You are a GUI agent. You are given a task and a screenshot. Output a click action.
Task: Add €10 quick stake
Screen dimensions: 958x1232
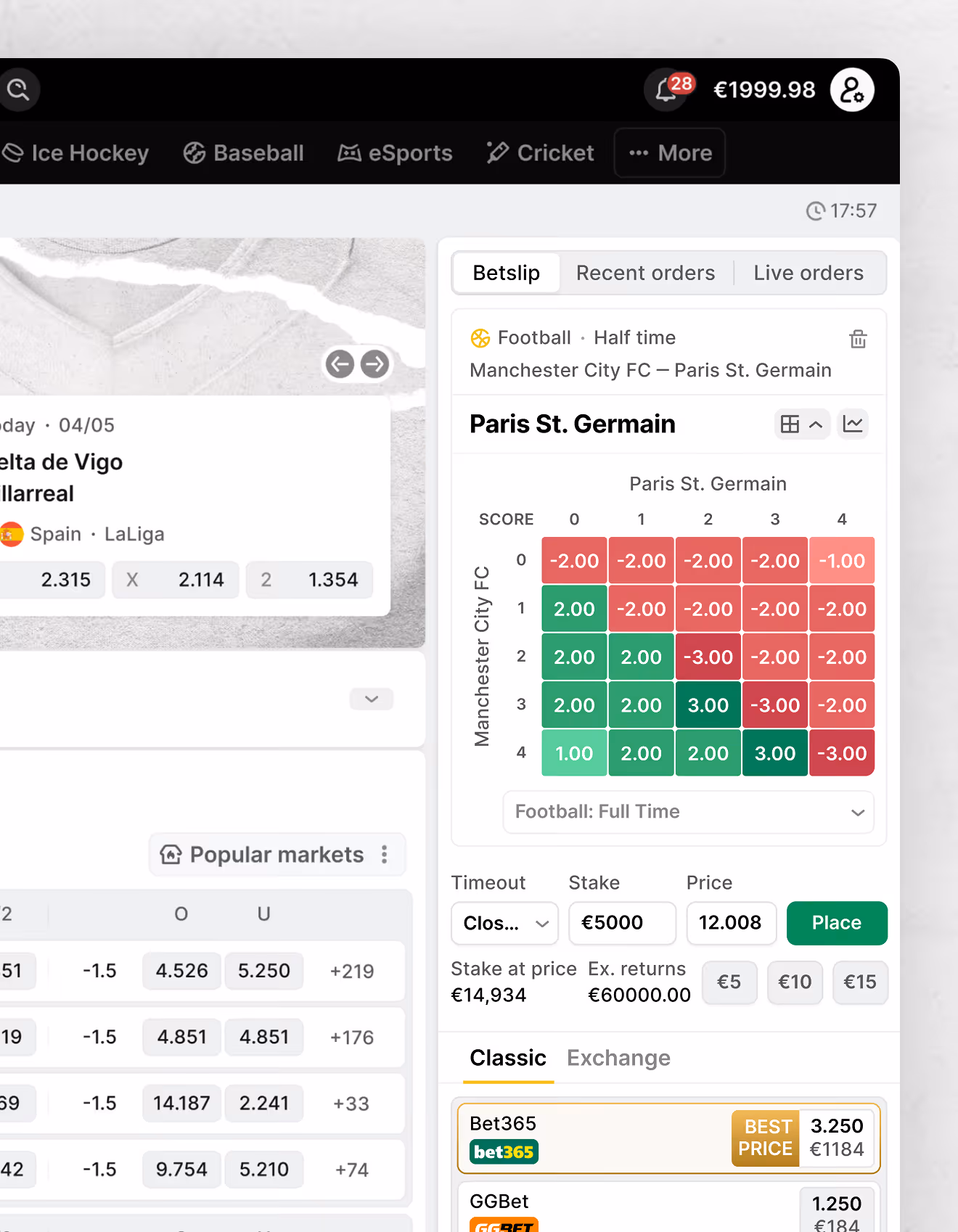coord(795,982)
